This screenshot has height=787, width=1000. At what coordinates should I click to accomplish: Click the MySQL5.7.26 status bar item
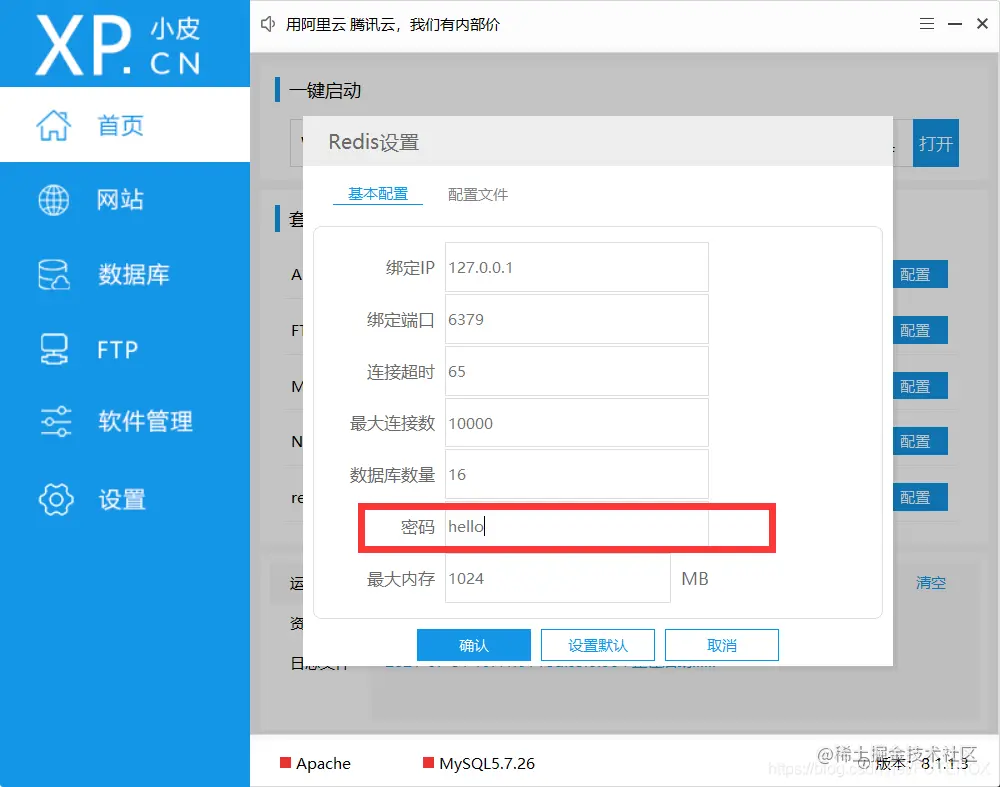tap(486, 763)
